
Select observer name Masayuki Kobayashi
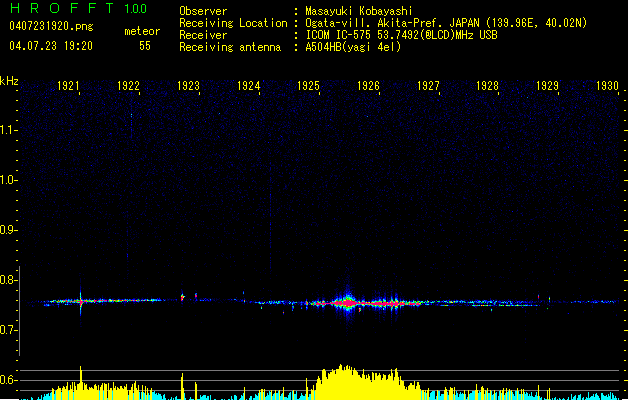[359, 11]
